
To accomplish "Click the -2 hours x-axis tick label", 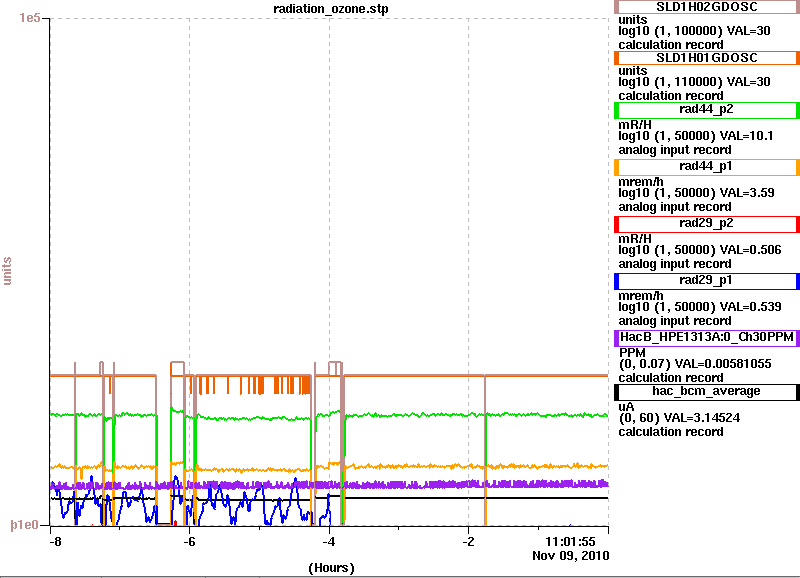I will (x=468, y=542).
